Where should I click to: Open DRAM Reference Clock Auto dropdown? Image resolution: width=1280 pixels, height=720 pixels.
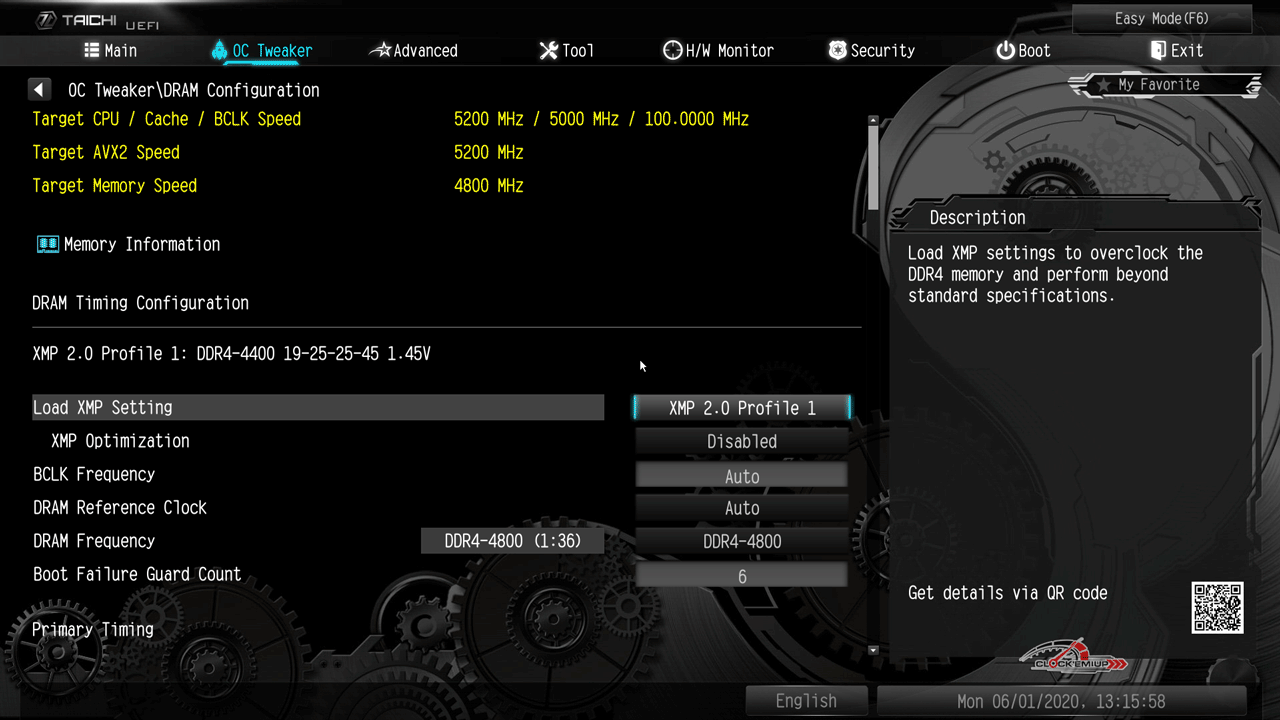[x=741, y=508]
